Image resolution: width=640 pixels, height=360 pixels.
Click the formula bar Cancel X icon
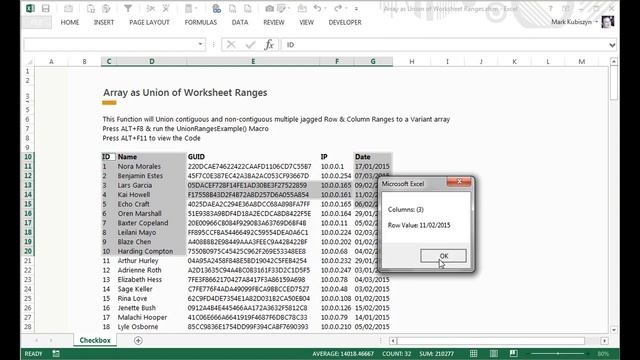point(231,44)
